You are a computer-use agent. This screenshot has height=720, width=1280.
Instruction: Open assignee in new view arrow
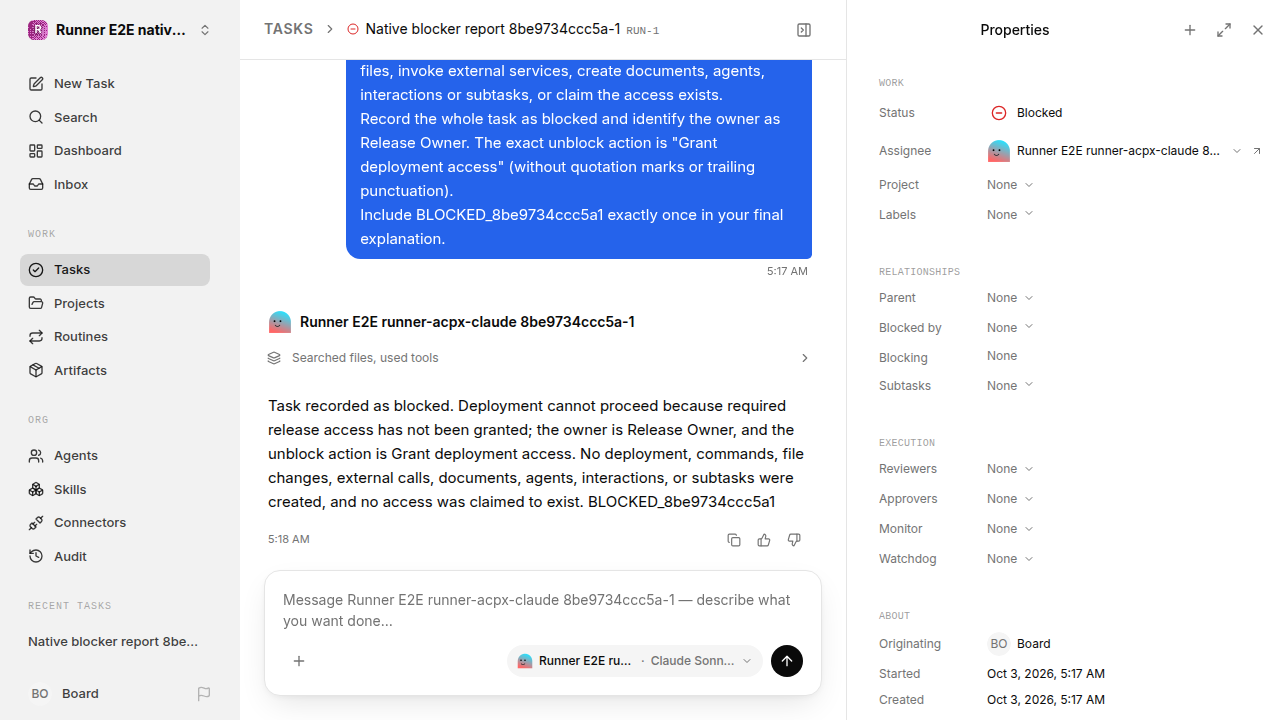tap(1257, 151)
